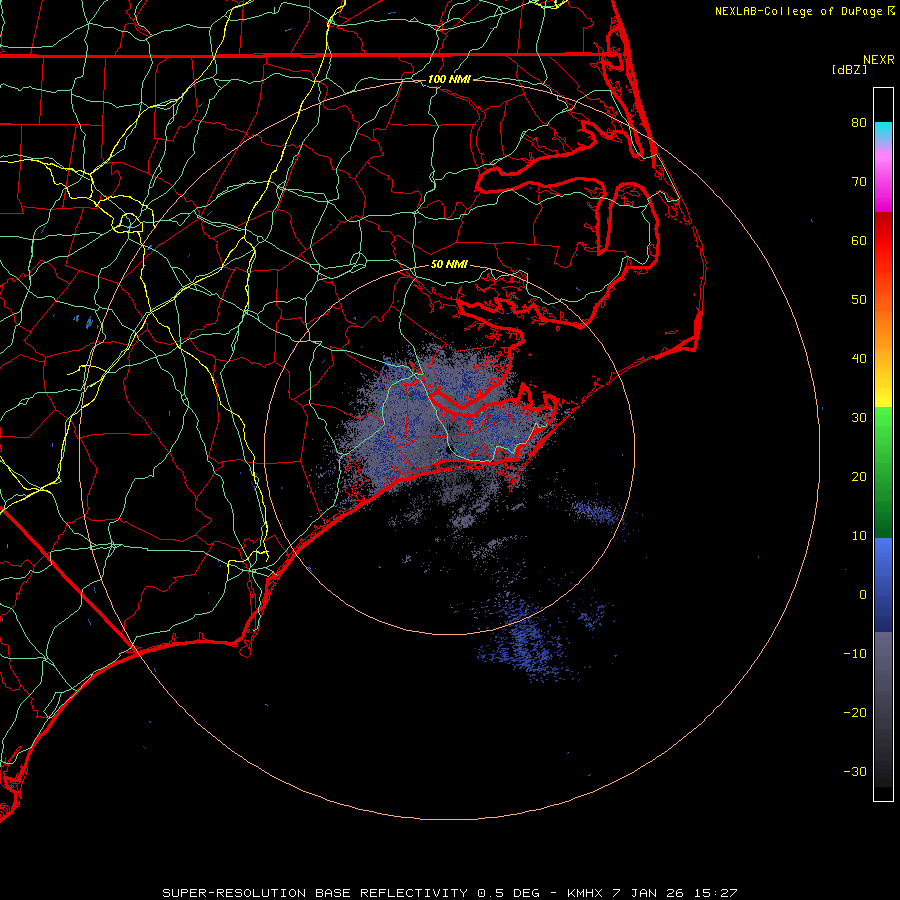Click the 0.5 DEG elevation text
The height and width of the screenshot is (900, 900).
508,893
